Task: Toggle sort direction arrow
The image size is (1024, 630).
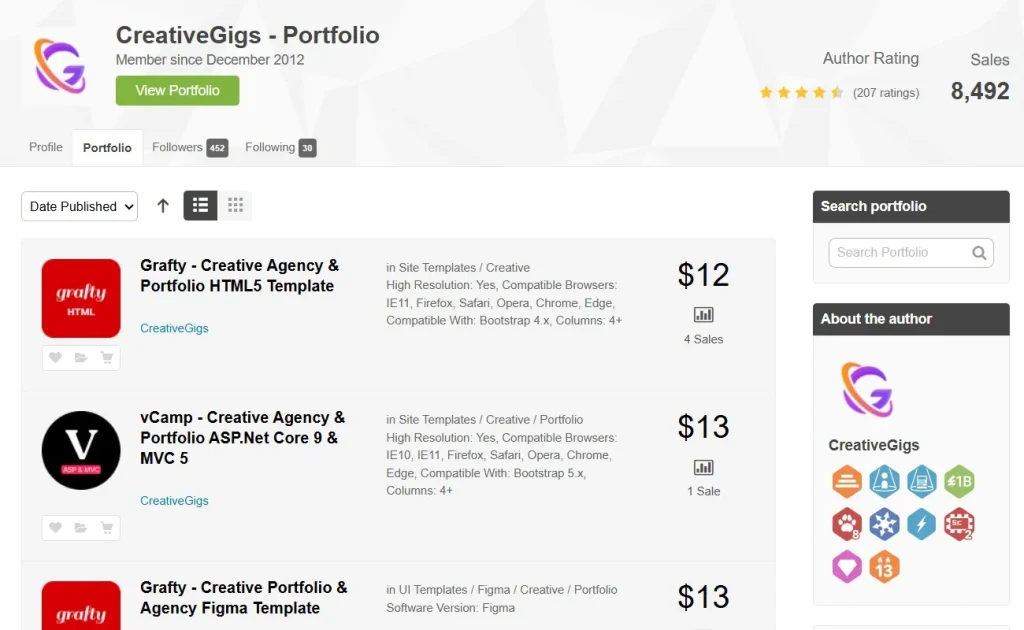Action: [163, 206]
